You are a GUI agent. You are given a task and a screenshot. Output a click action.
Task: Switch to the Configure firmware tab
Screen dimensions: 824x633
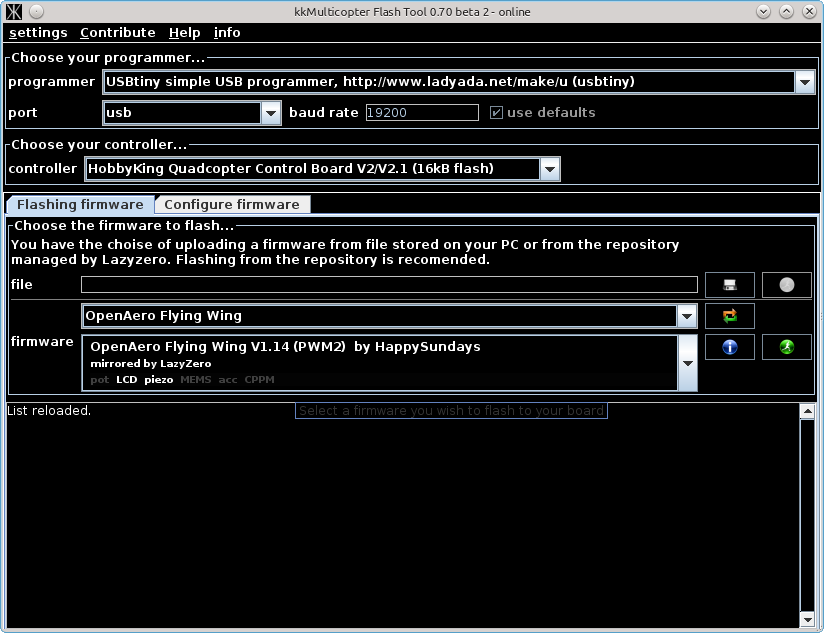[x=232, y=203]
